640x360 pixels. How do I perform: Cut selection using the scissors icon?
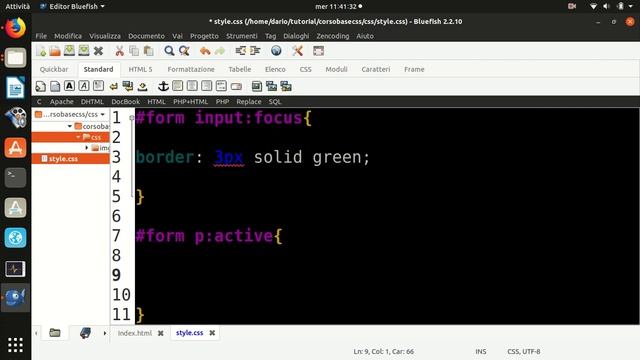(119, 51)
